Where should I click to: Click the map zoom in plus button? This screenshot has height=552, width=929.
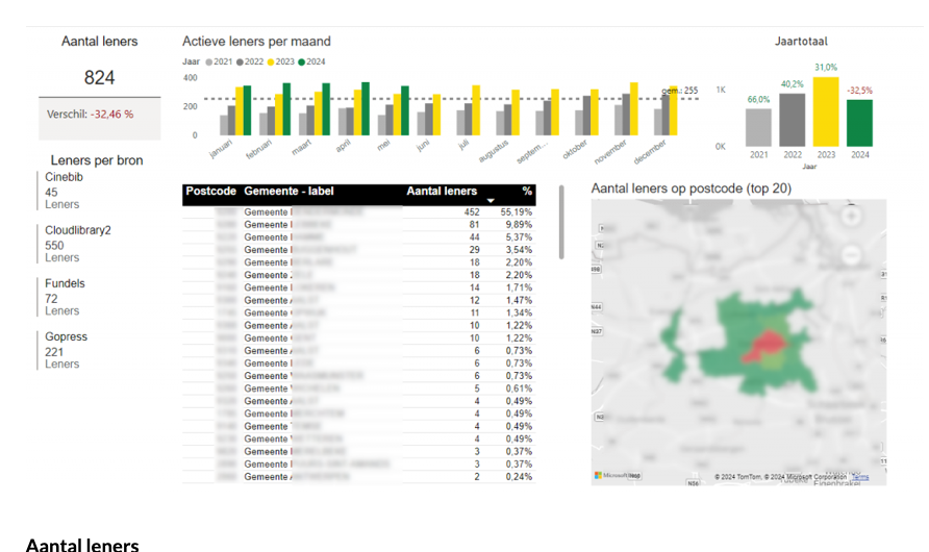coord(851,216)
